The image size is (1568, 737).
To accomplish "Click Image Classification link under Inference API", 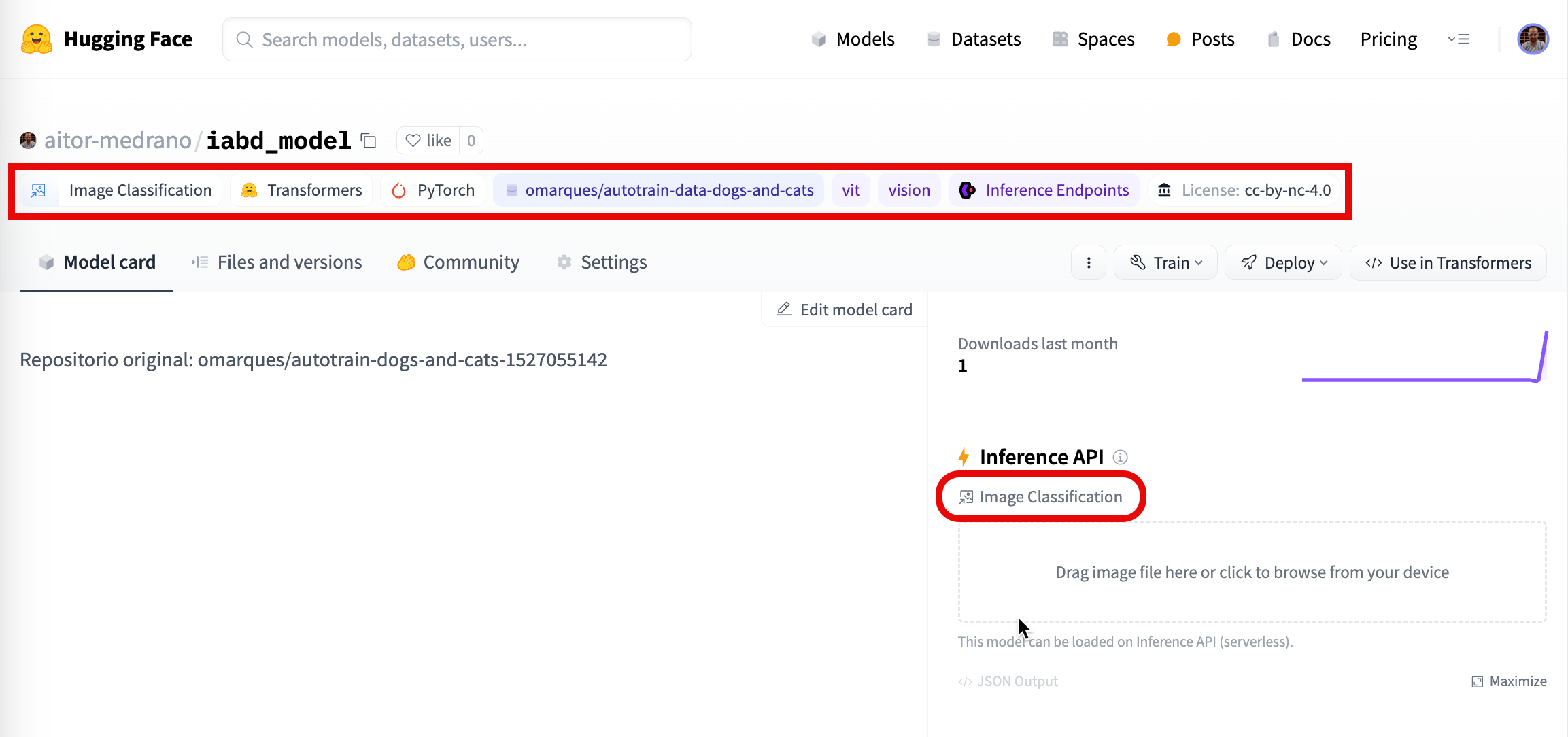I will 1040,497.
